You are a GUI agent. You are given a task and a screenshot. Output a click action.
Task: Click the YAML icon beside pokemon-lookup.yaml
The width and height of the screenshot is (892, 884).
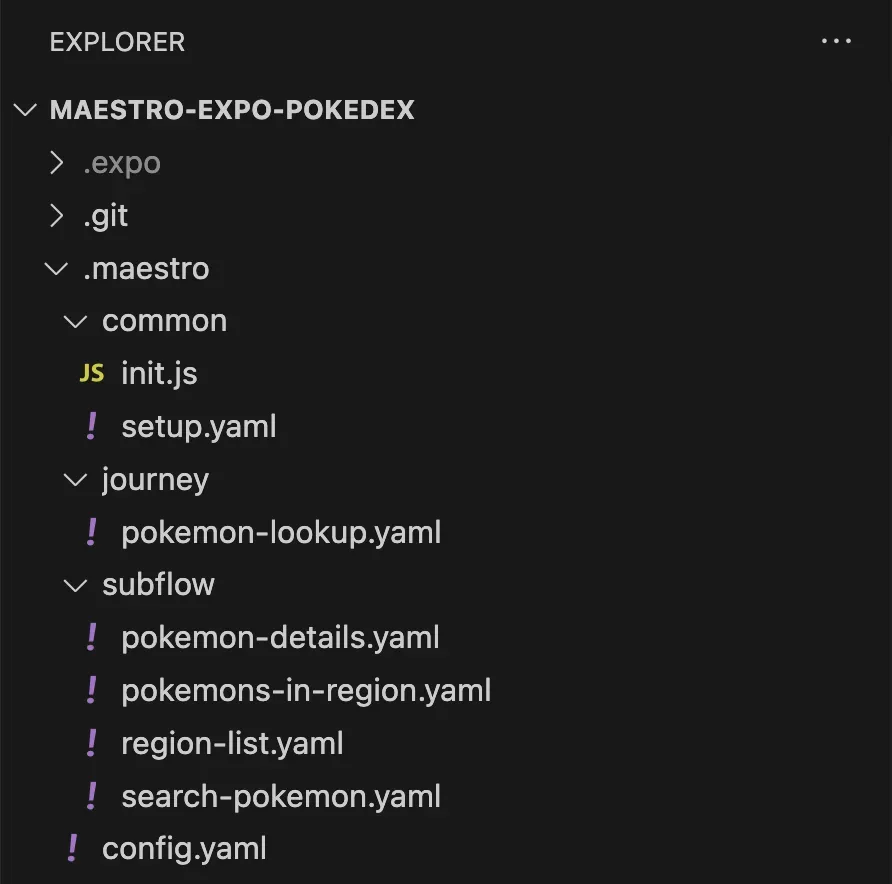coord(92,532)
